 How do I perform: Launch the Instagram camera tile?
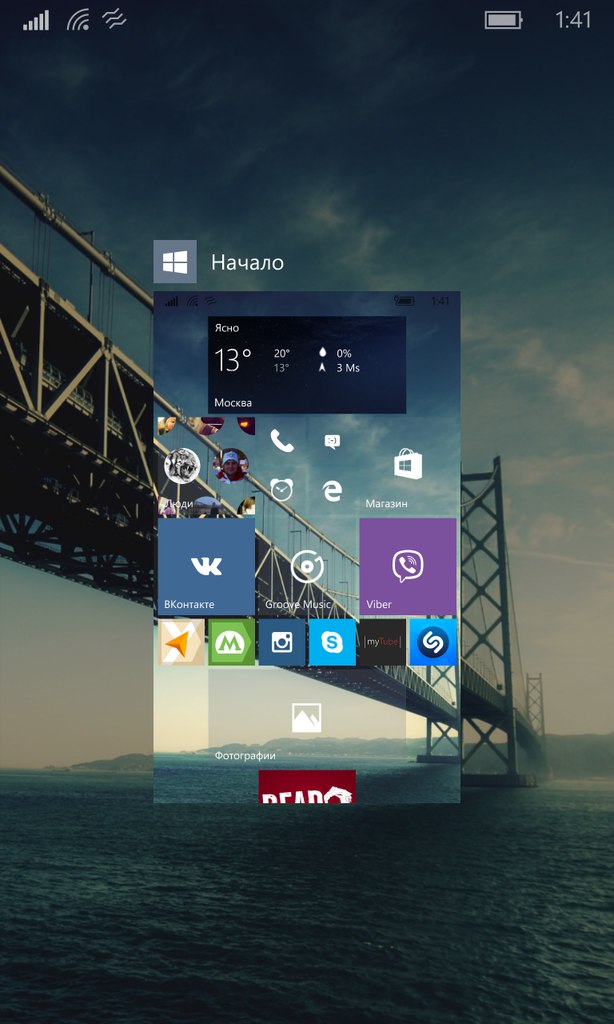tap(282, 642)
